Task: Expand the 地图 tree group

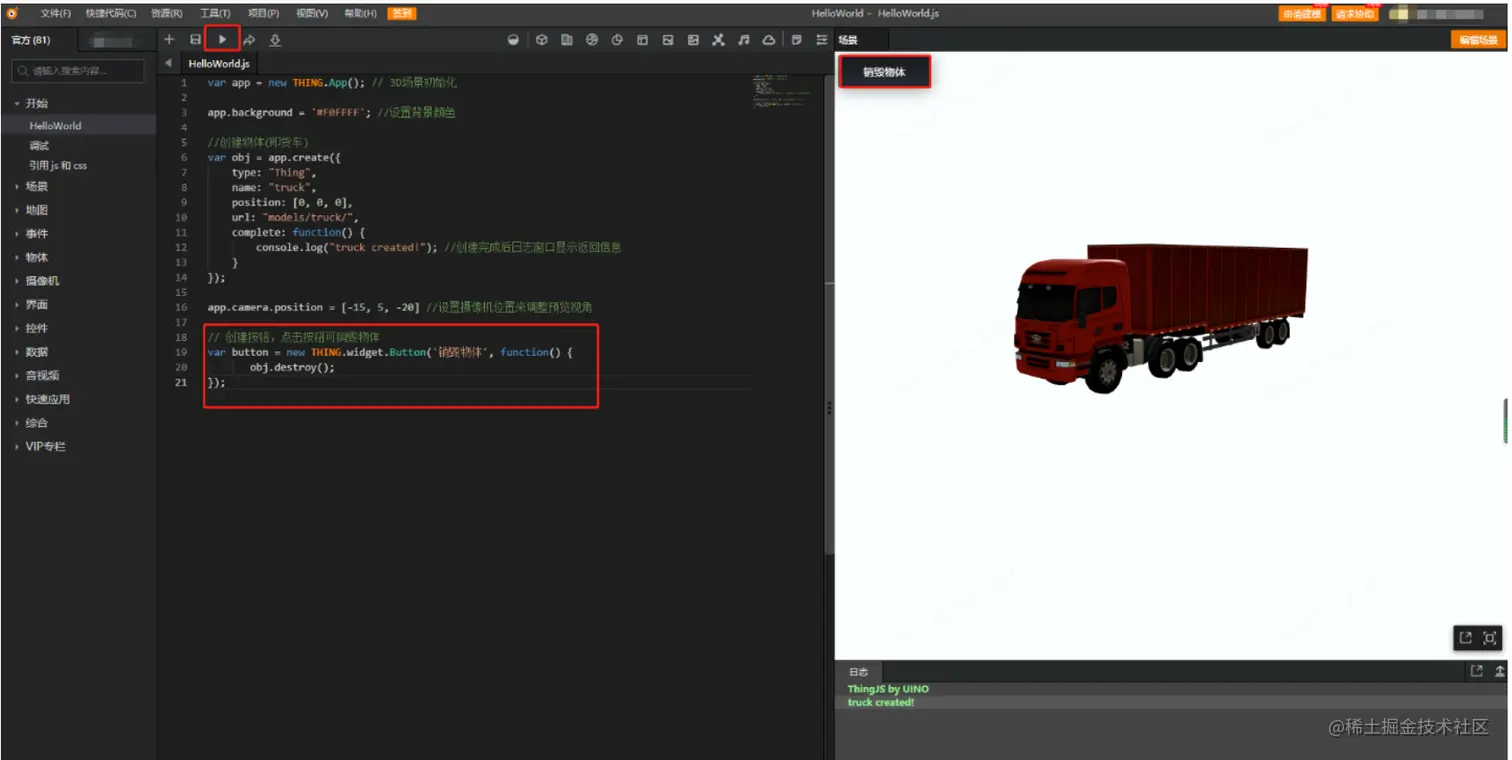Action: 36,210
